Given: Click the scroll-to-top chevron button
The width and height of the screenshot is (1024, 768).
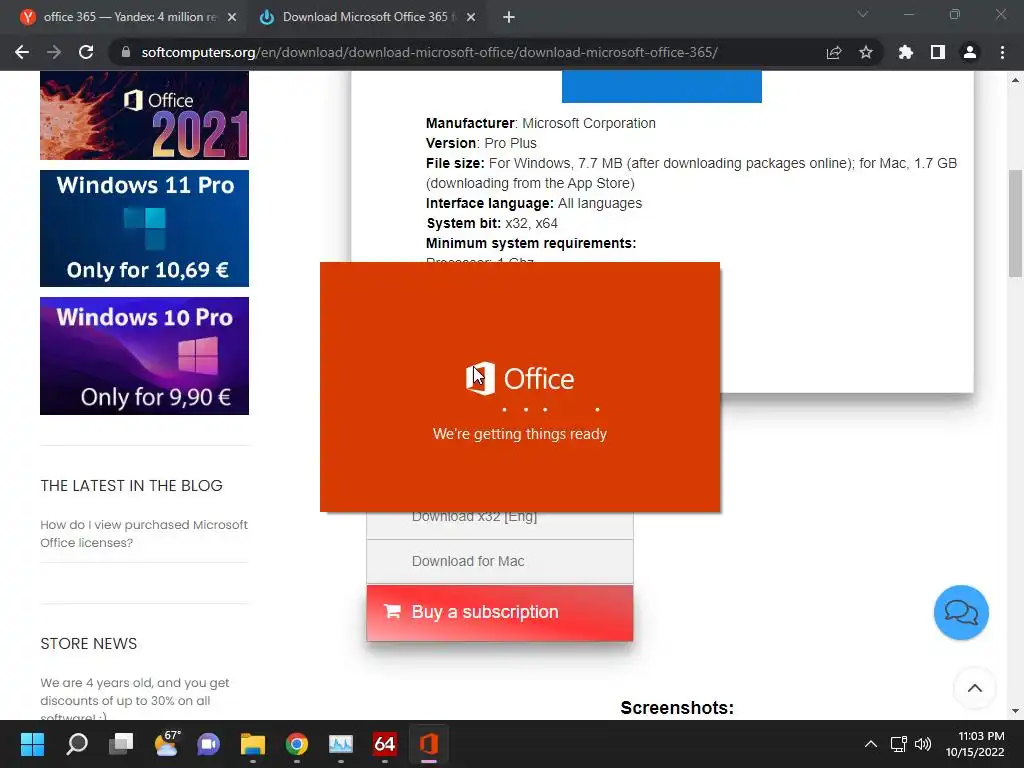Looking at the screenshot, I should tap(974, 688).
